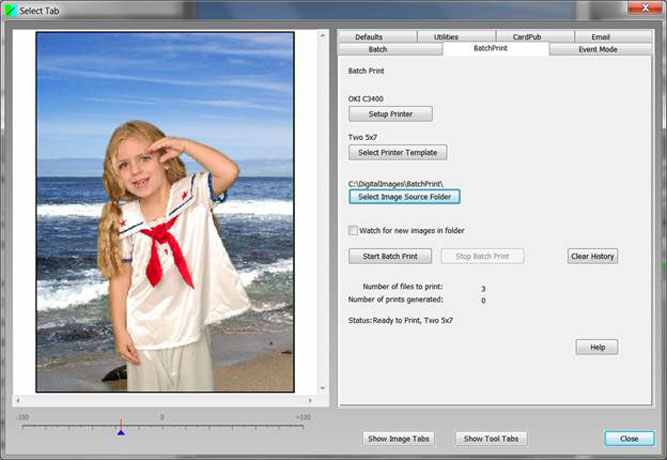Enable Watch for new images in folder
The height and width of the screenshot is (460, 667).
click(x=353, y=230)
